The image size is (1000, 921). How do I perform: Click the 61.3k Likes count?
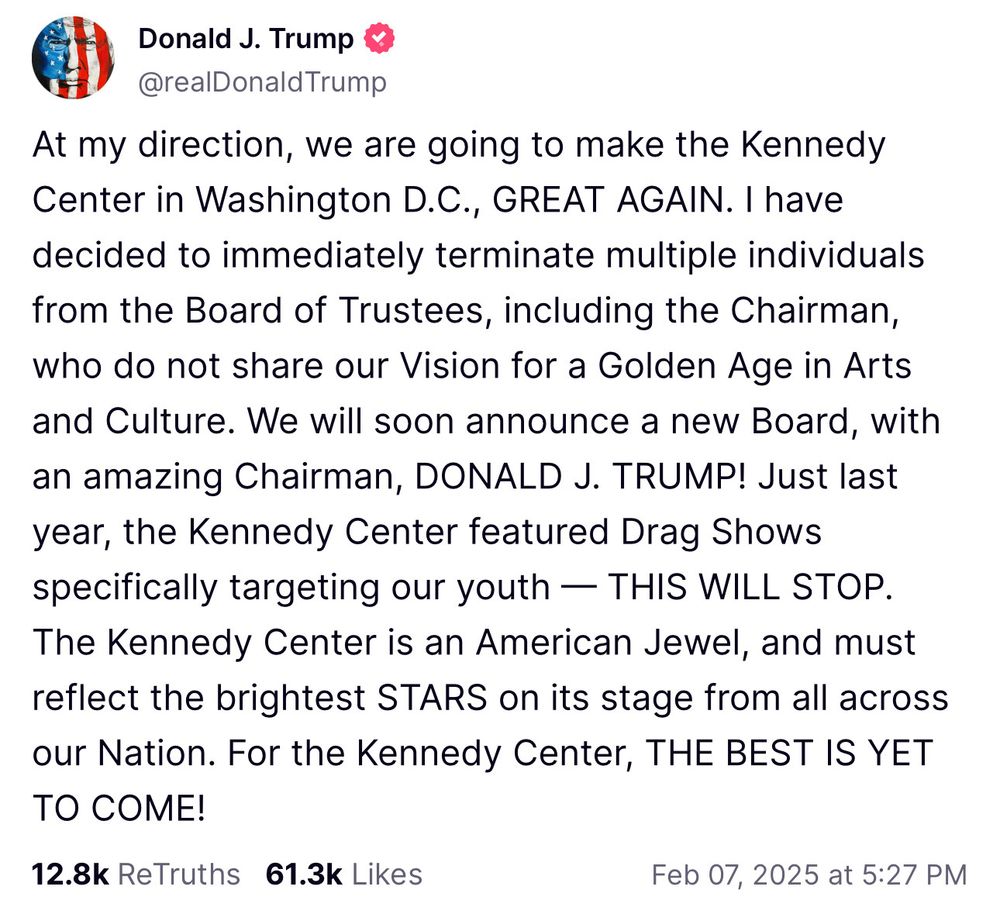point(304,874)
